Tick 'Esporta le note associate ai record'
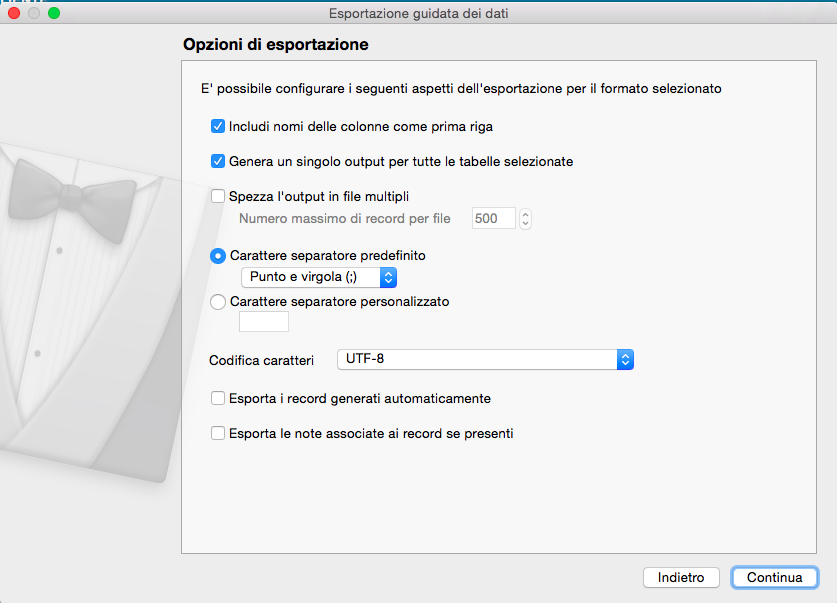The height and width of the screenshot is (603, 837). click(218, 434)
